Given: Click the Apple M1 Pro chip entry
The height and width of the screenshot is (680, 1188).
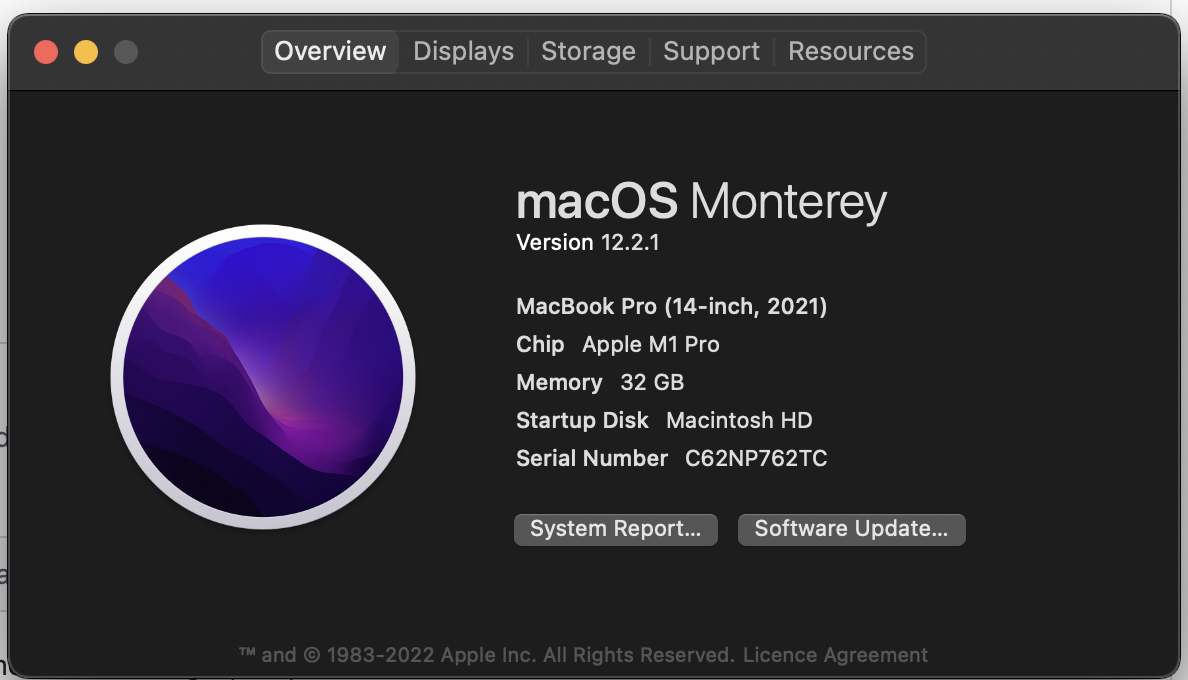Looking at the screenshot, I should tap(650, 344).
